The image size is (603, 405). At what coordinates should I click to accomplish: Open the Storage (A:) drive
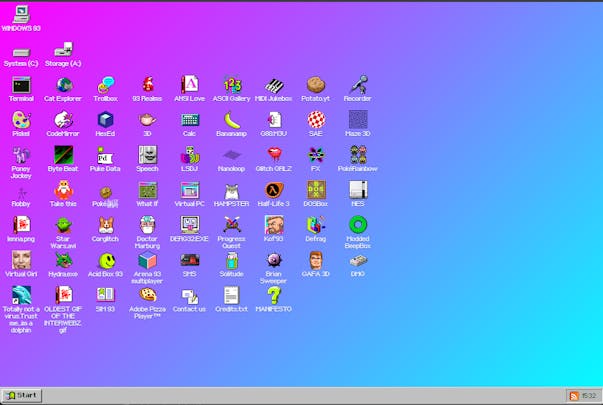[x=63, y=50]
